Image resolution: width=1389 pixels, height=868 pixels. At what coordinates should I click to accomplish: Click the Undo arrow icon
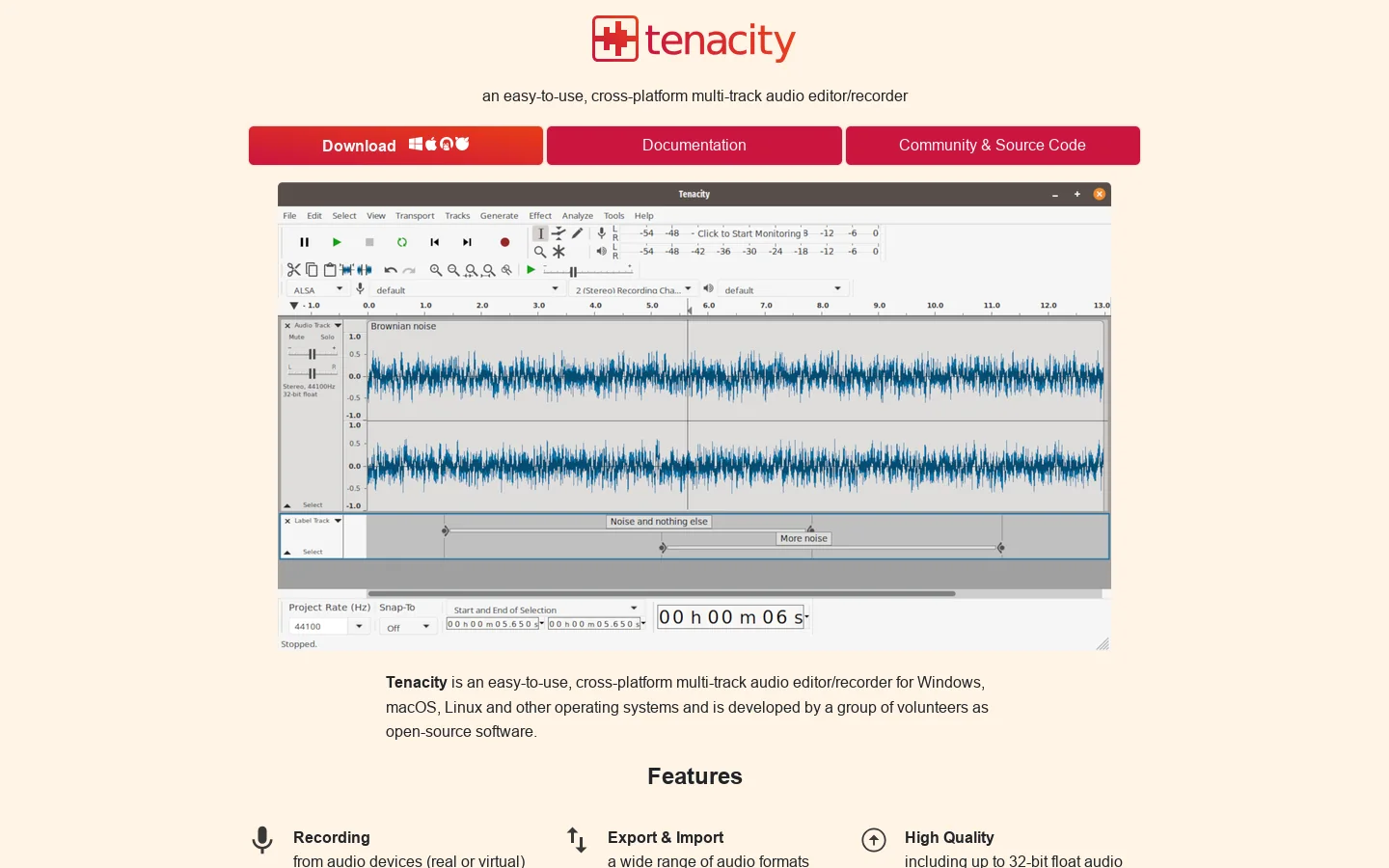[x=391, y=270]
